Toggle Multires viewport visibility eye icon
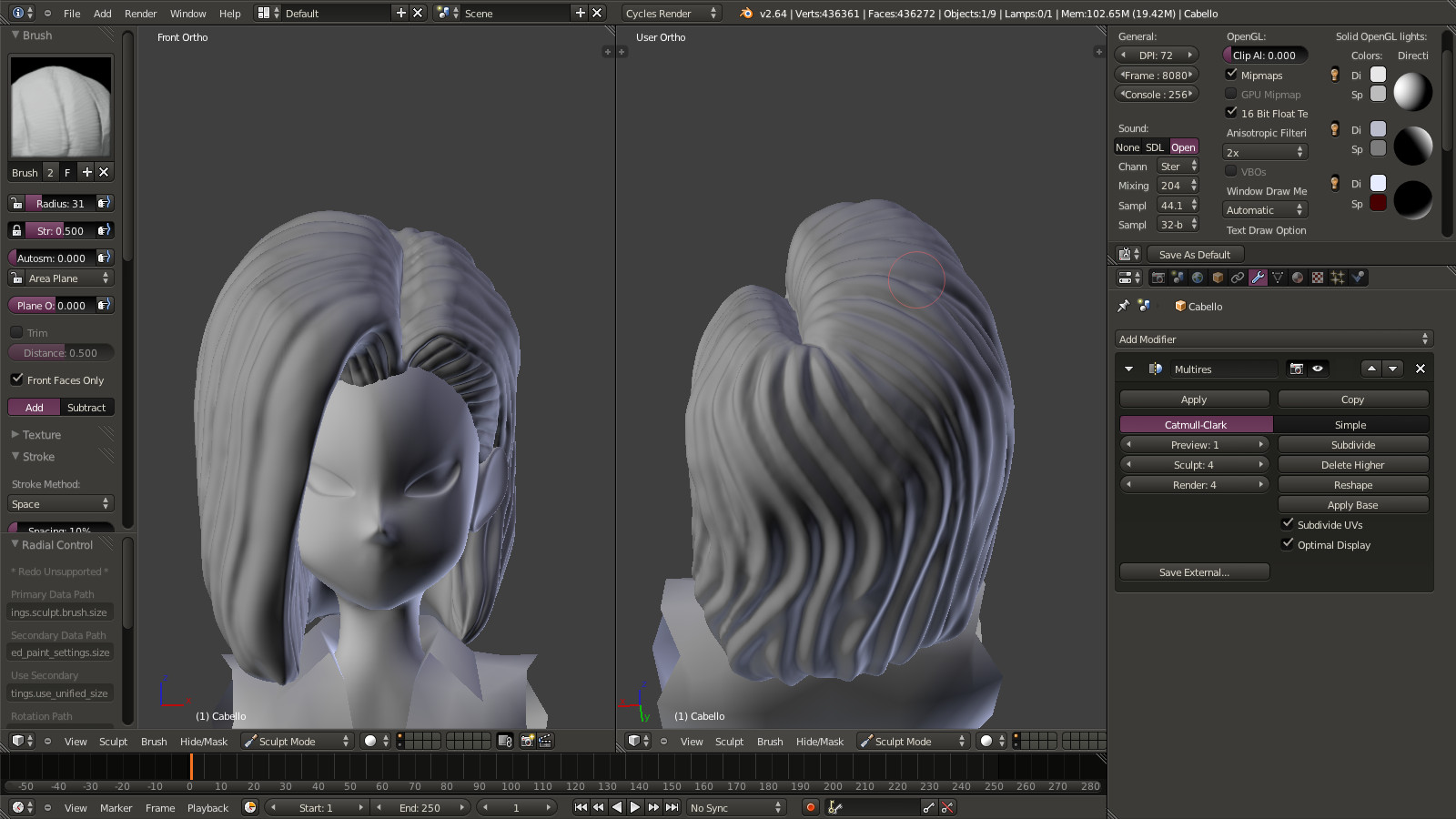 pos(1317,369)
